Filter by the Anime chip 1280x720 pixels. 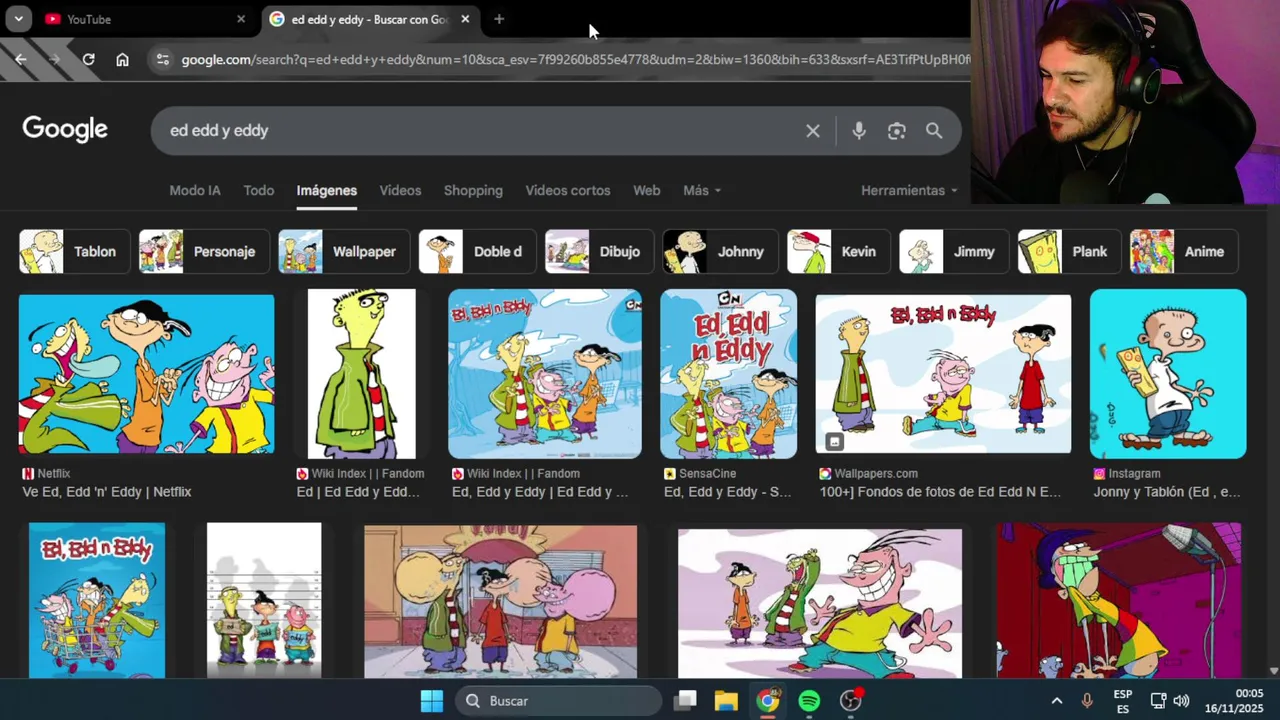(1184, 252)
